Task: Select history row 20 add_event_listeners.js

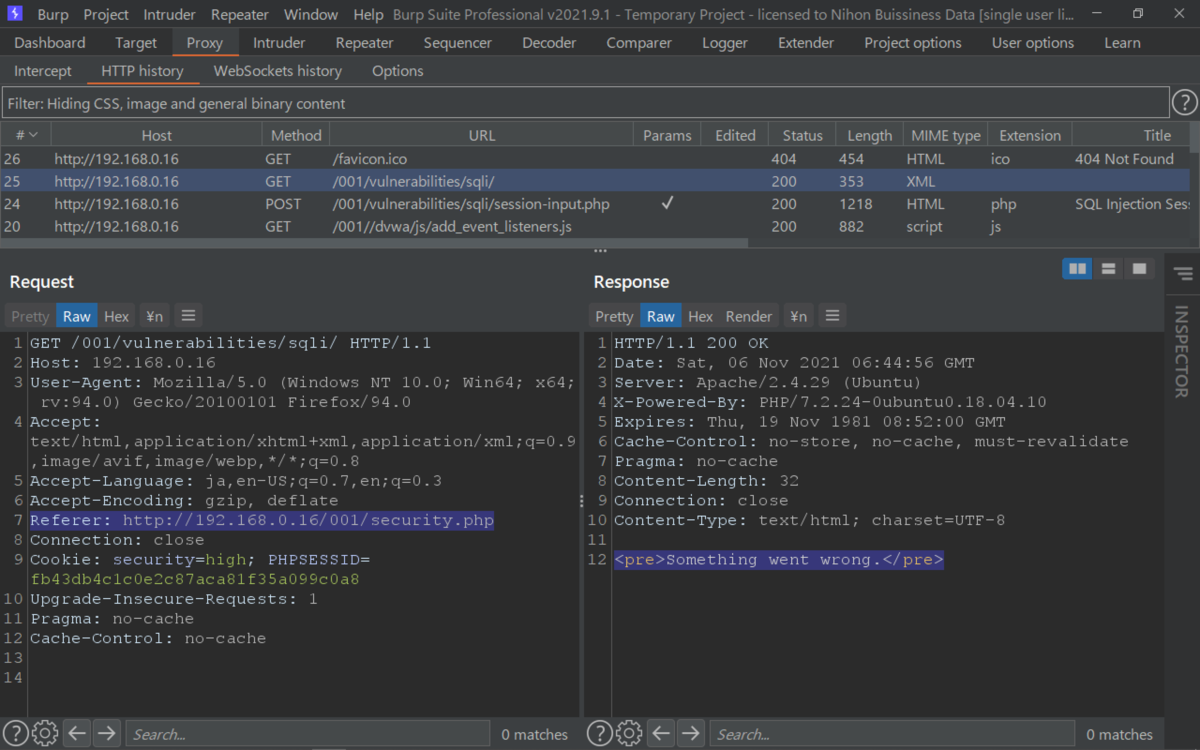Action: [x=595, y=226]
